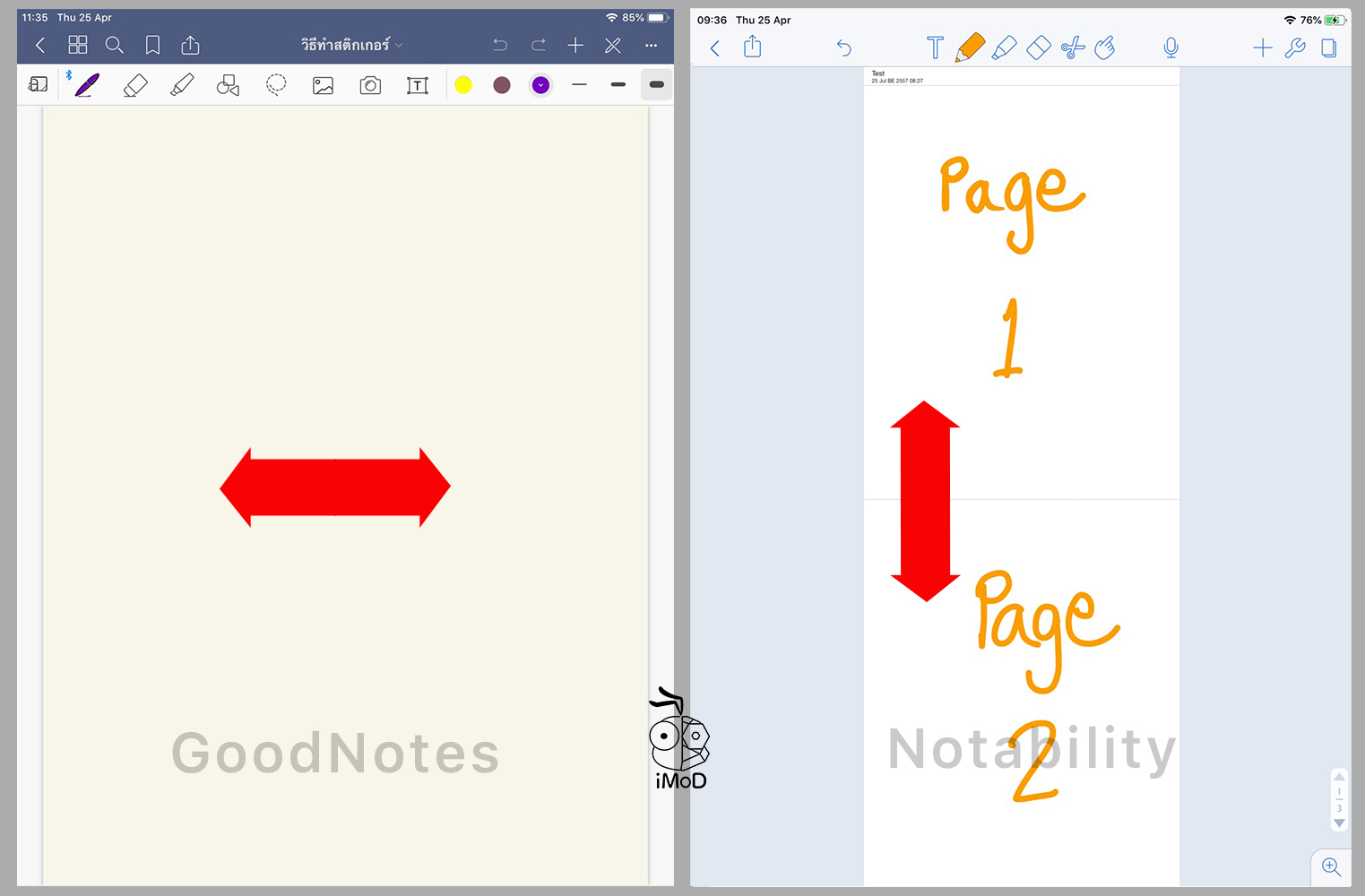Toggle the thickest stroke width option

tap(656, 85)
